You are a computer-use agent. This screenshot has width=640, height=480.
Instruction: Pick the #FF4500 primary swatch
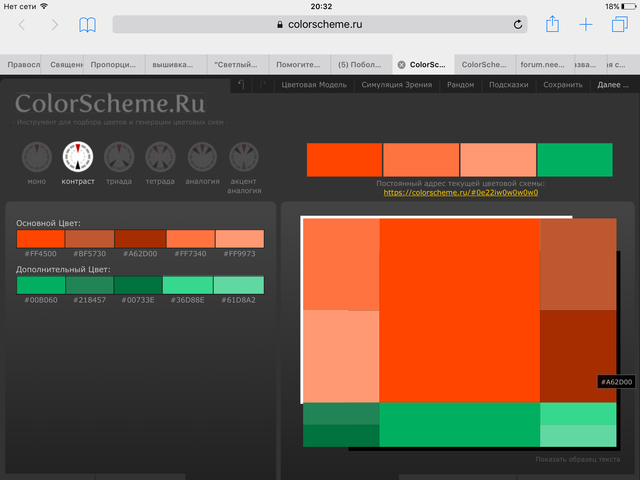coord(40,239)
